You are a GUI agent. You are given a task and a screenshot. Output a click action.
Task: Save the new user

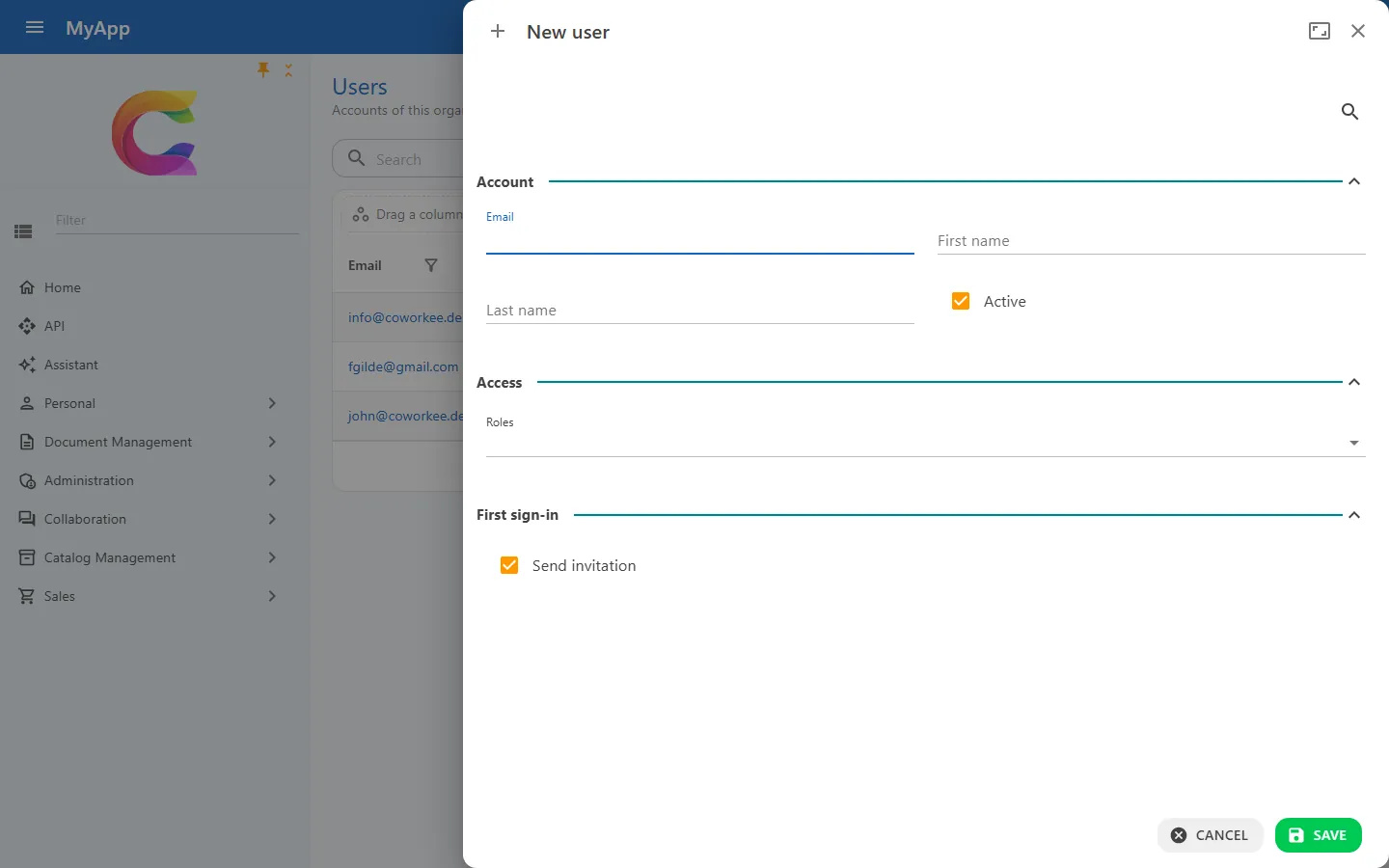coord(1318,835)
